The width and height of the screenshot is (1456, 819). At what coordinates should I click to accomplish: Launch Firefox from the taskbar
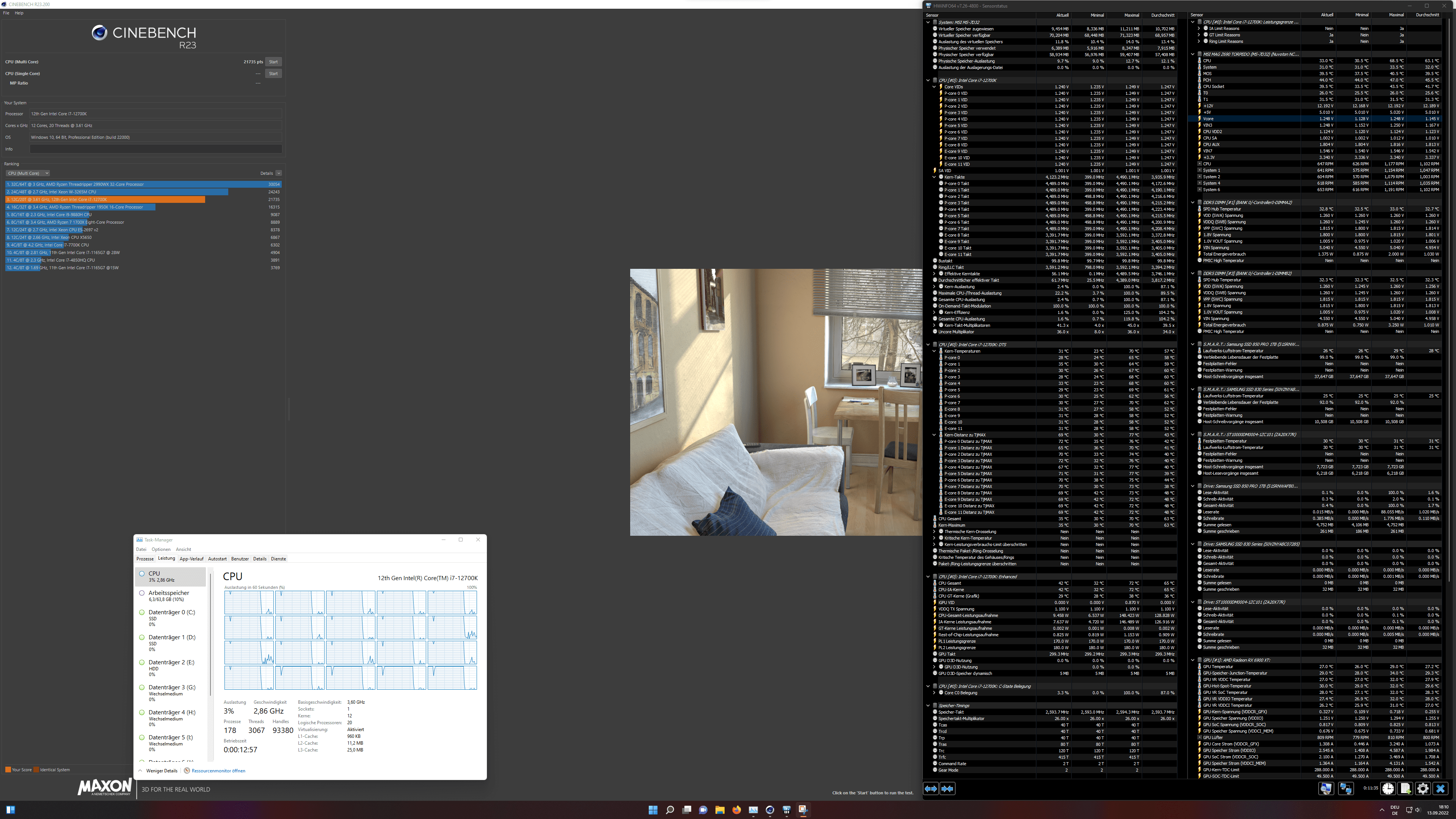tap(736, 810)
